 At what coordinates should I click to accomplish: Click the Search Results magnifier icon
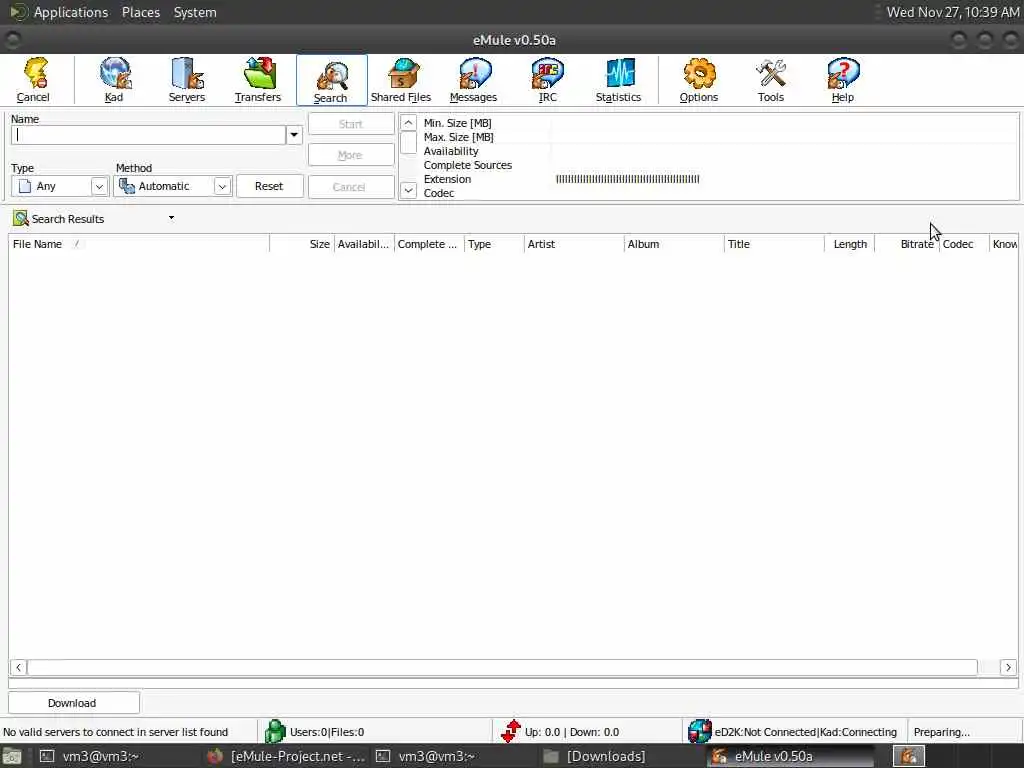(21, 218)
